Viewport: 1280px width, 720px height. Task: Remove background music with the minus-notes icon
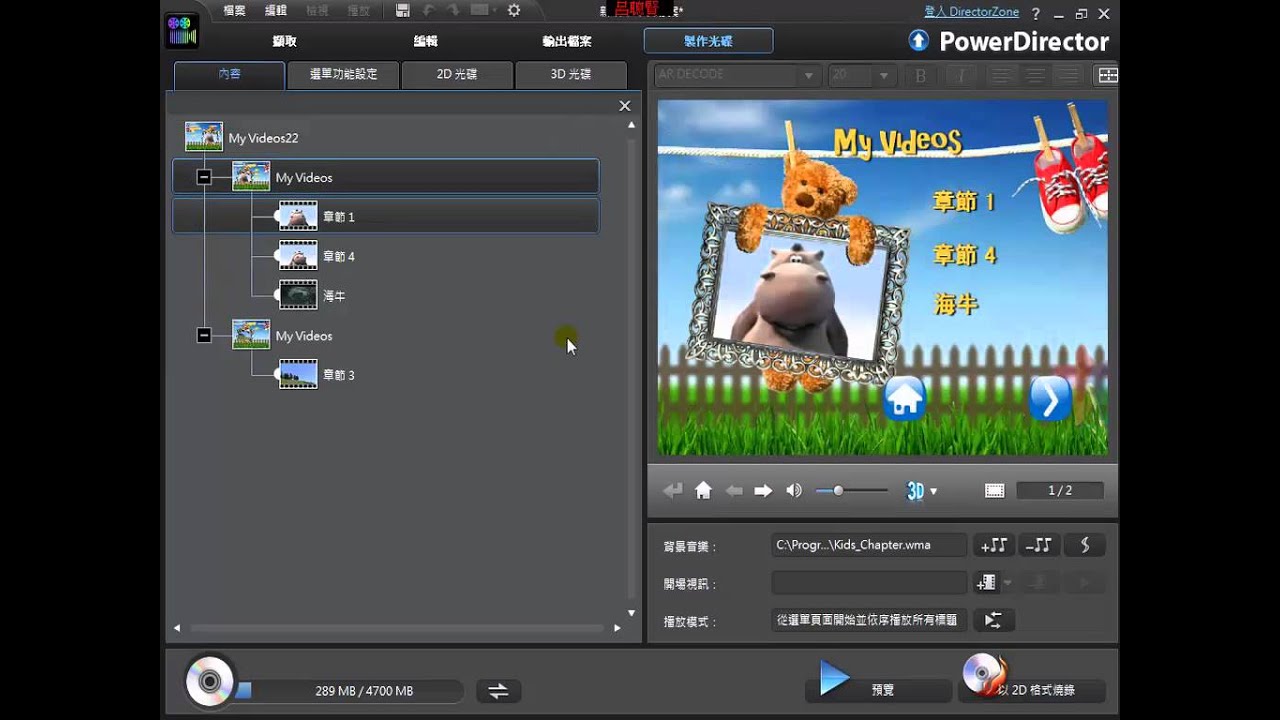(x=1039, y=545)
